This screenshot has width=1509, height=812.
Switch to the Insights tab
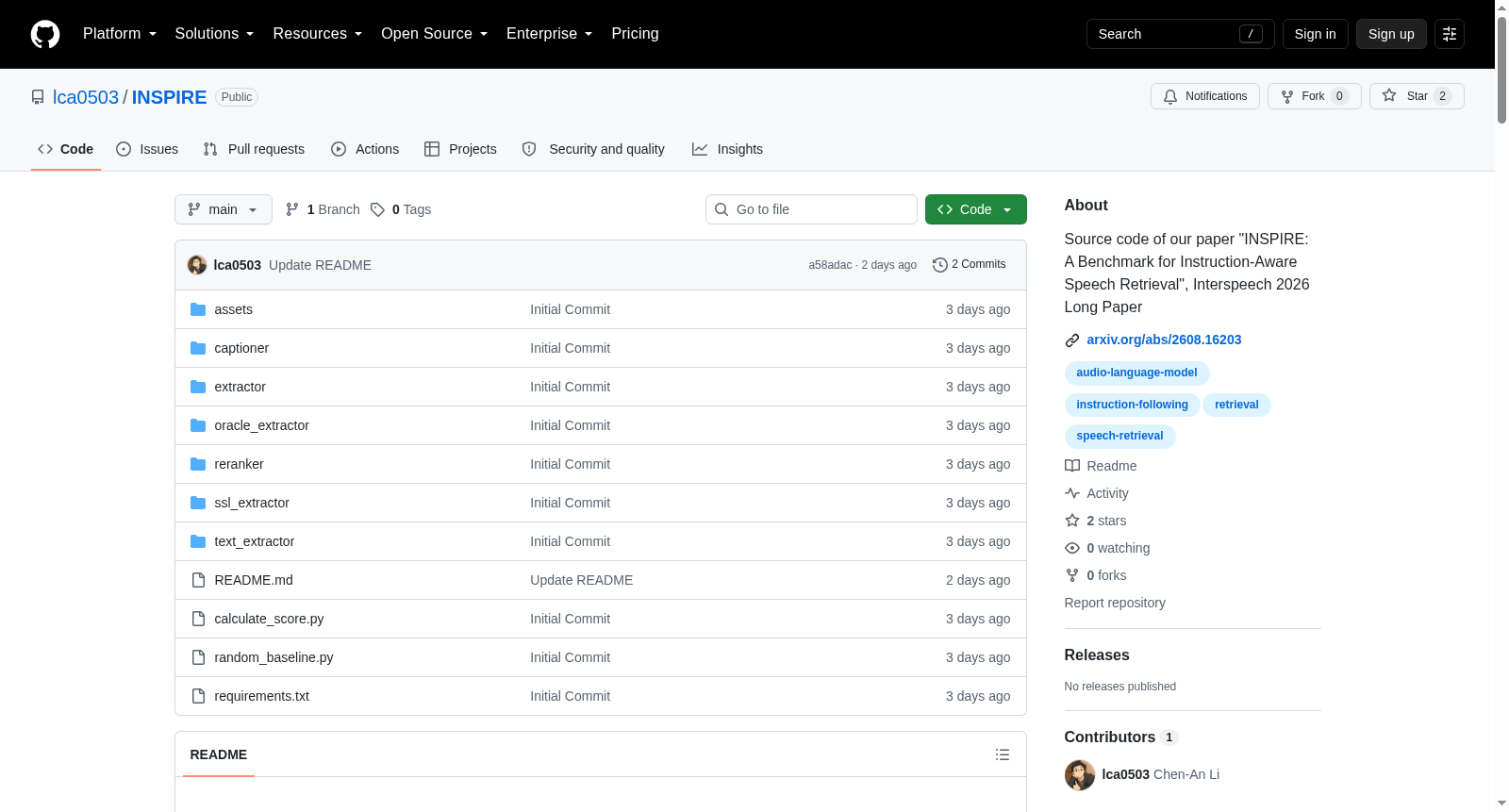[727, 149]
